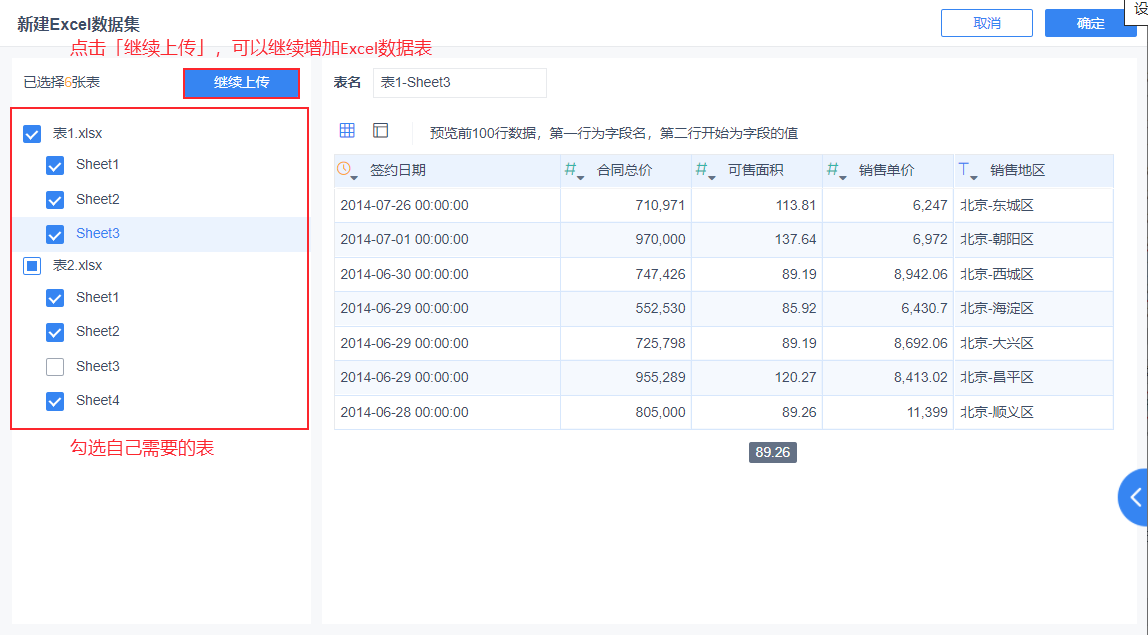Viewport: 1148px width, 635px height.
Task: Click the 可售面积 column header text
Action: [x=756, y=171]
